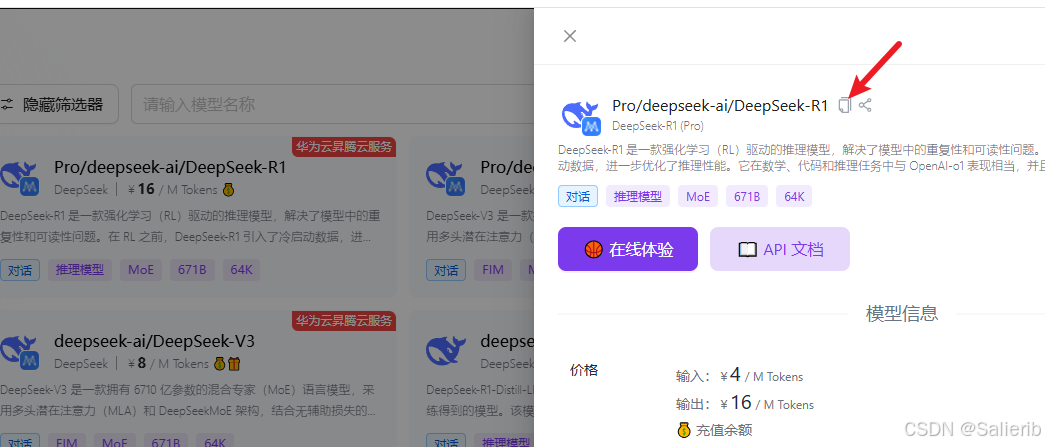Click ¥8 / M Tokens on DeepSeek-V3 card

point(168,364)
